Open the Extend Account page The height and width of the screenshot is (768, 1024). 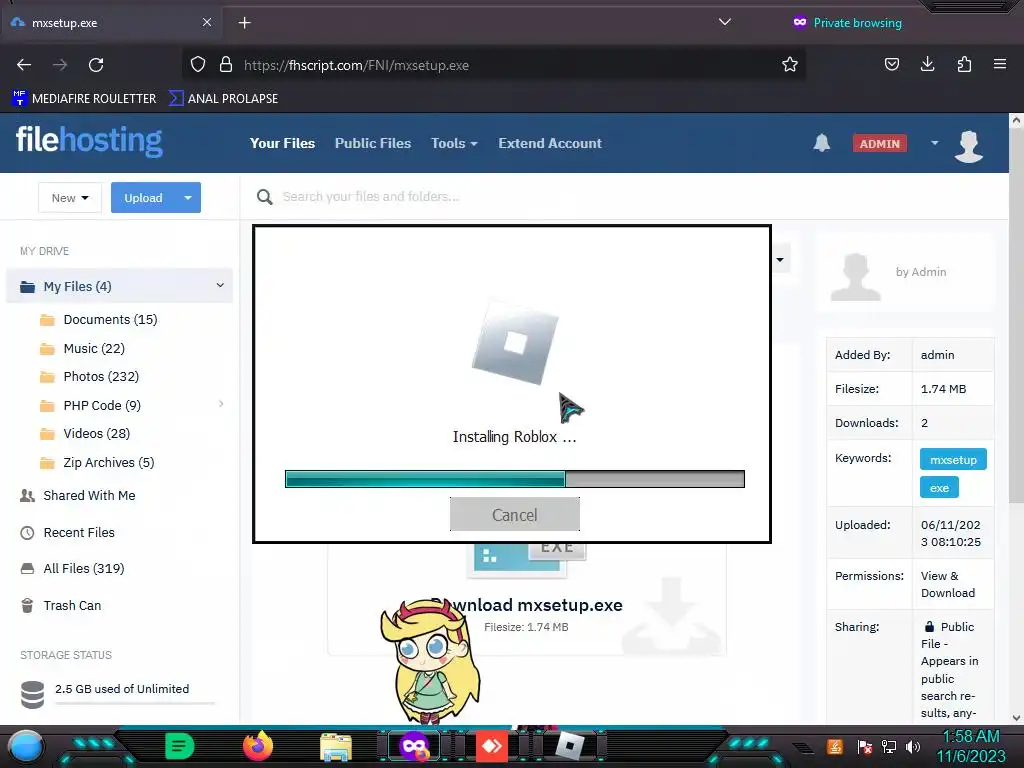(550, 143)
